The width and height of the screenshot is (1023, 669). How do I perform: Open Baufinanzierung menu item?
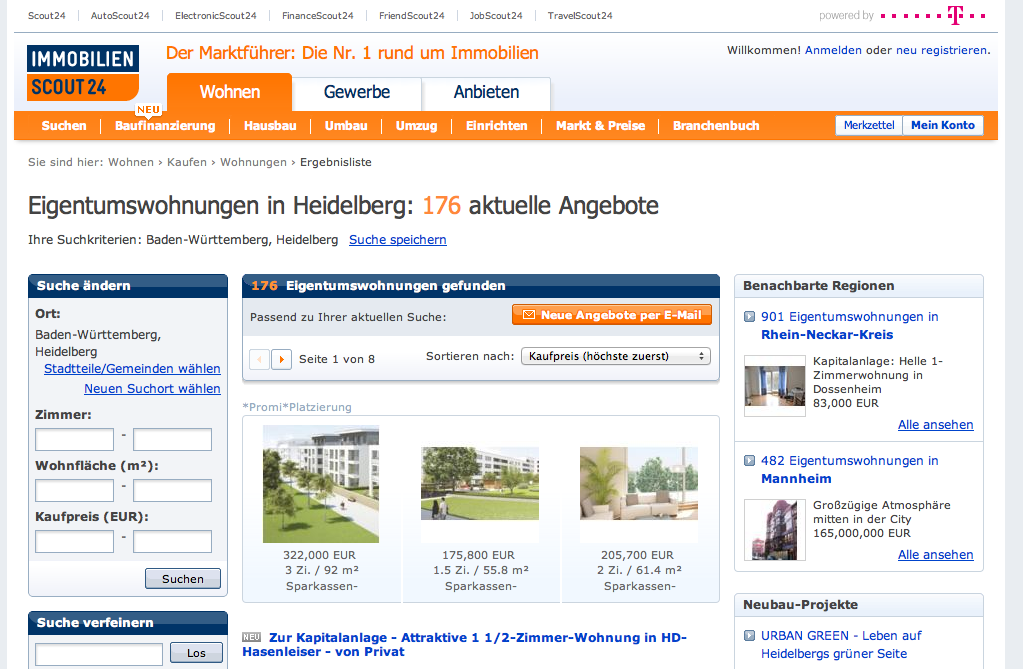(x=165, y=126)
